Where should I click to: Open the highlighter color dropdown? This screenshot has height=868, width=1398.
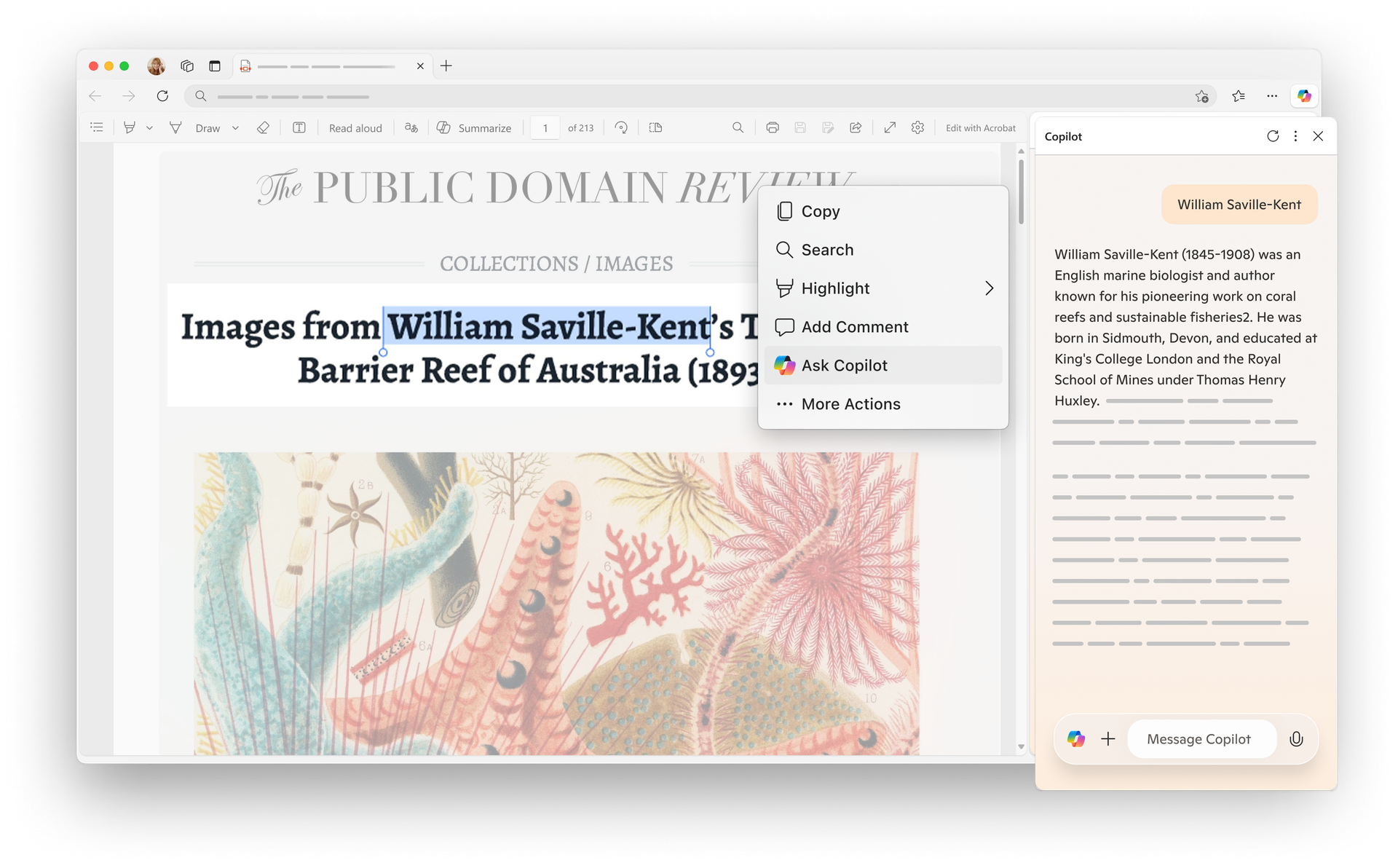tap(149, 127)
